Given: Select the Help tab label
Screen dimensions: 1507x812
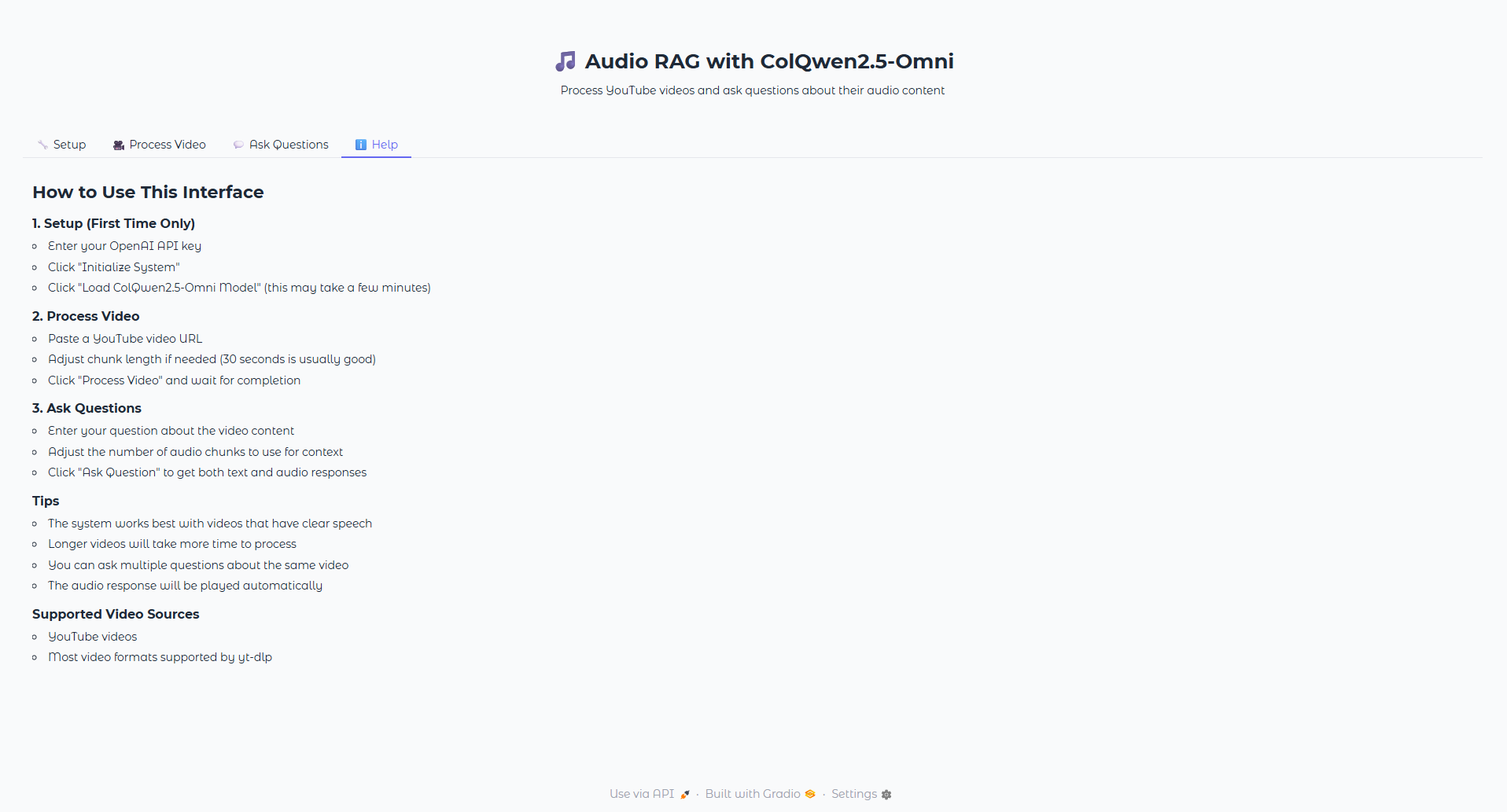Looking at the screenshot, I should (385, 145).
